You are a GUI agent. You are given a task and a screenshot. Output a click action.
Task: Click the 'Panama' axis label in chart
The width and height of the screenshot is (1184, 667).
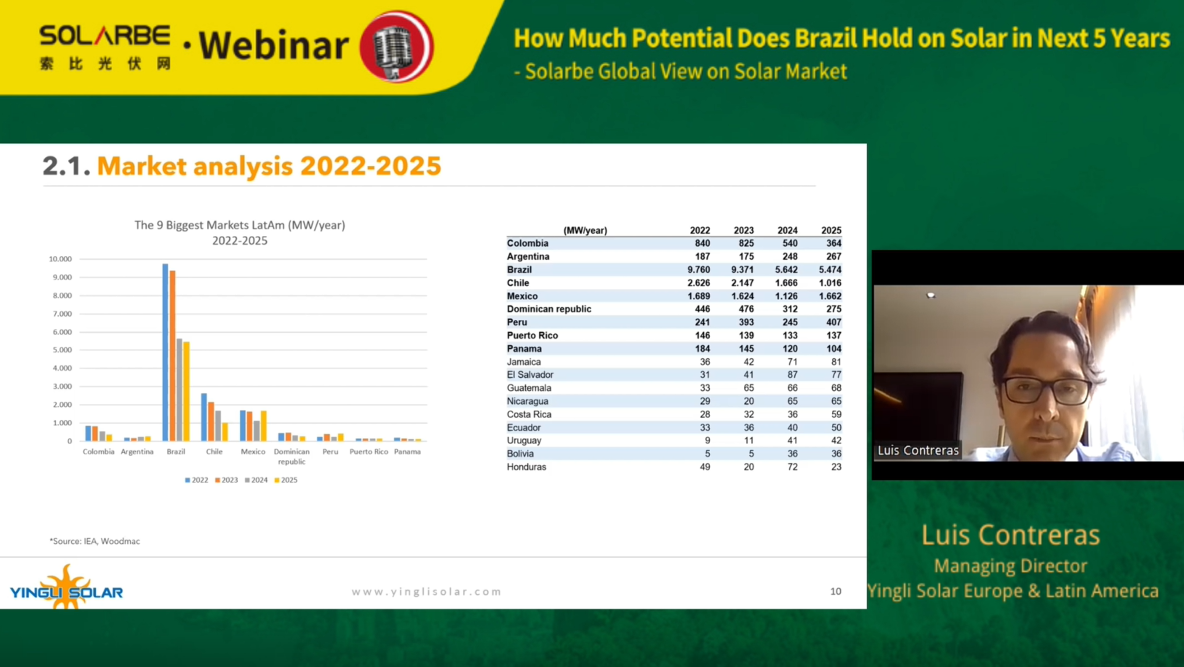pos(408,452)
